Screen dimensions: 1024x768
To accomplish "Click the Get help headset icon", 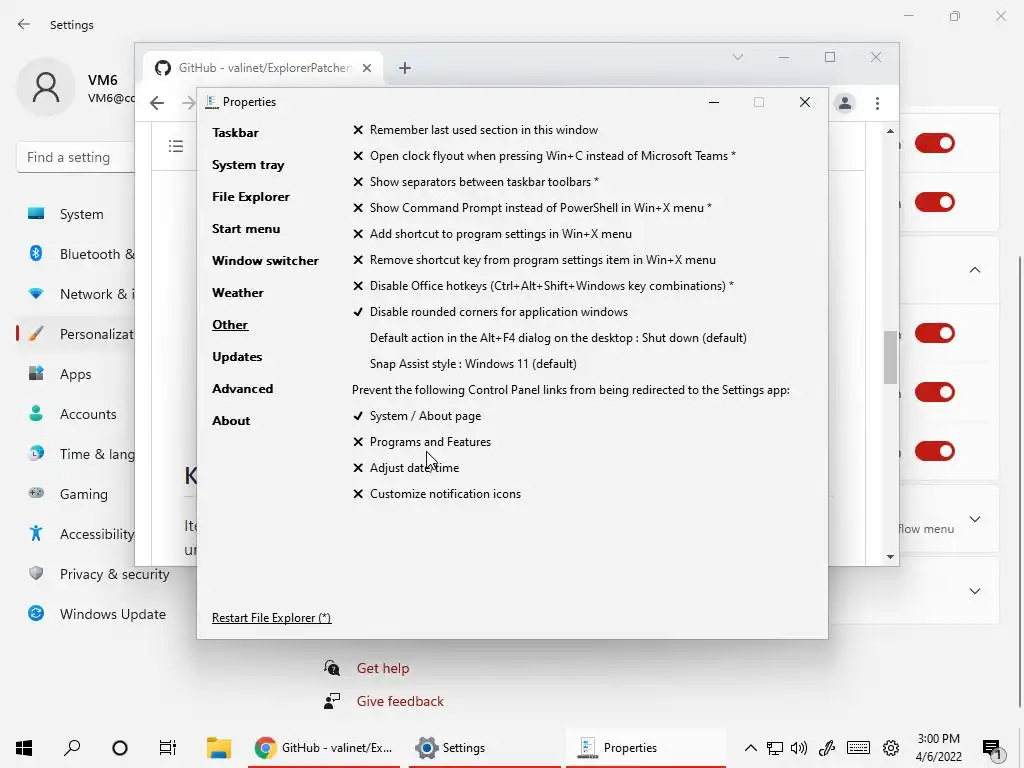I will (x=332, y=667).
